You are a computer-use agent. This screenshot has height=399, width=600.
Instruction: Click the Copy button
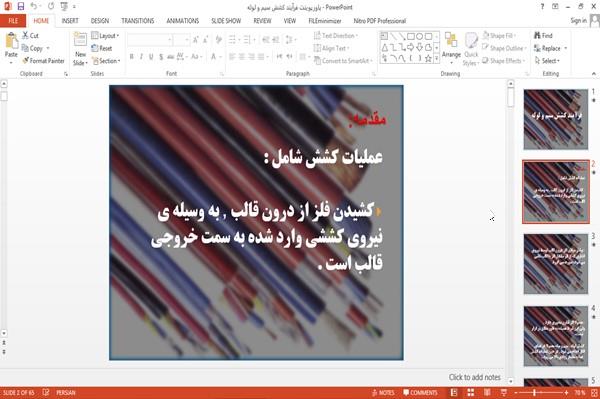tap(33, 48)
